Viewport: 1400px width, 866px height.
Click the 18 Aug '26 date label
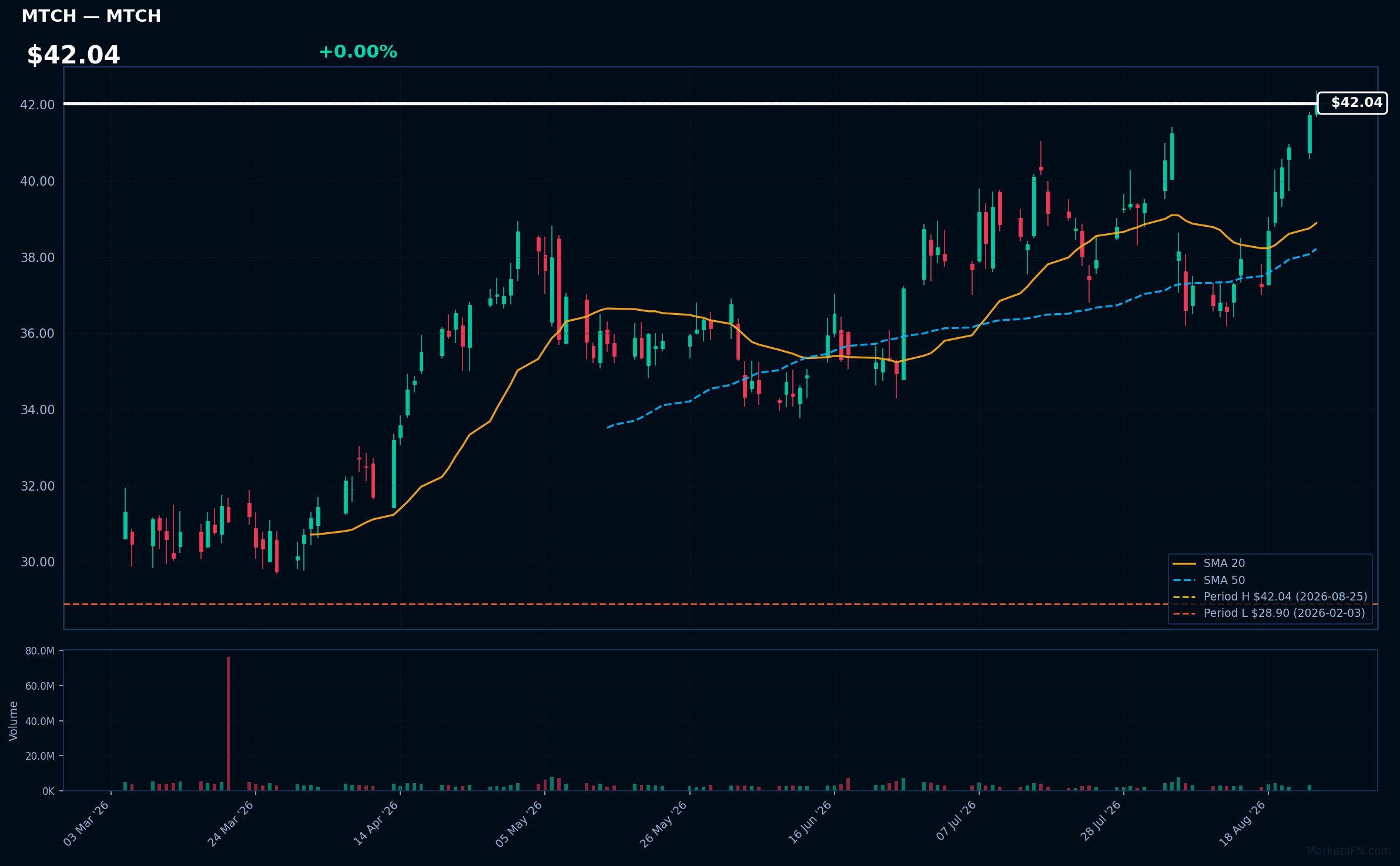click(1242, 823)
